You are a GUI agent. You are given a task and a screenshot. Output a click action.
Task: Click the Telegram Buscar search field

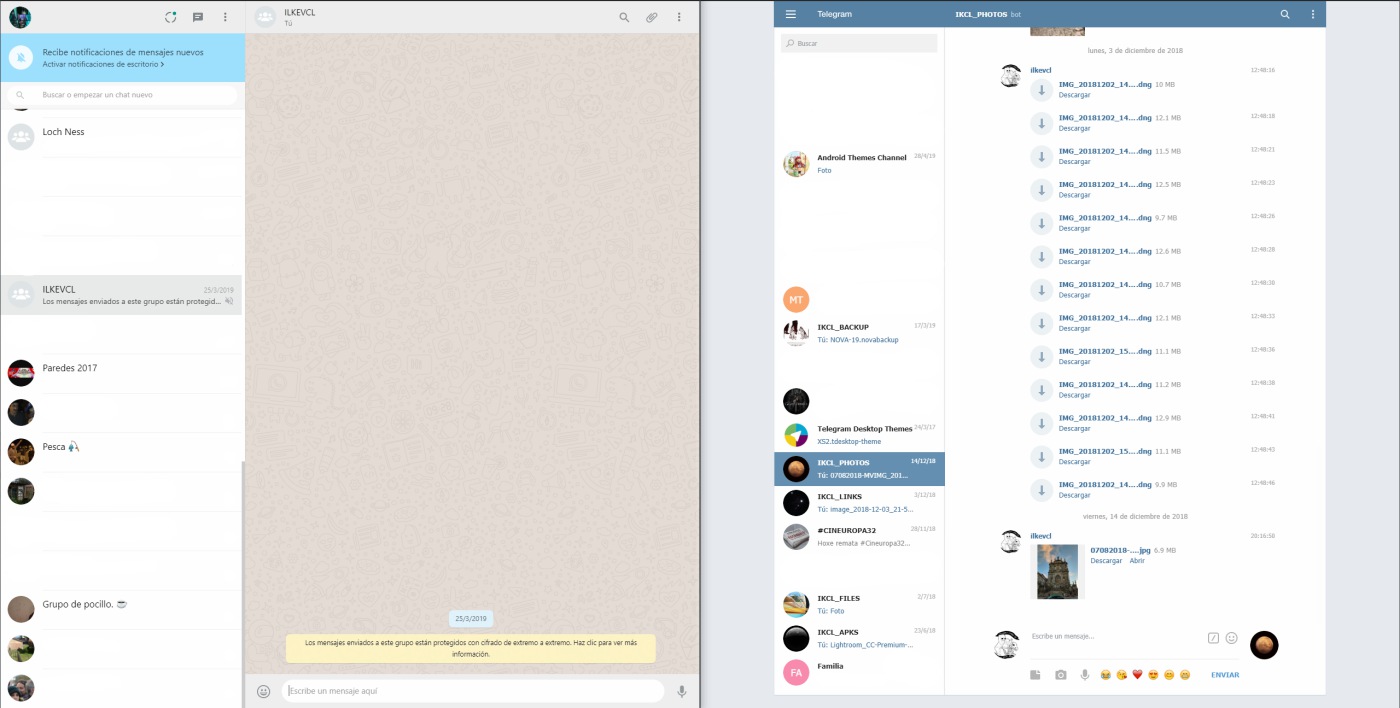(860, 44)
